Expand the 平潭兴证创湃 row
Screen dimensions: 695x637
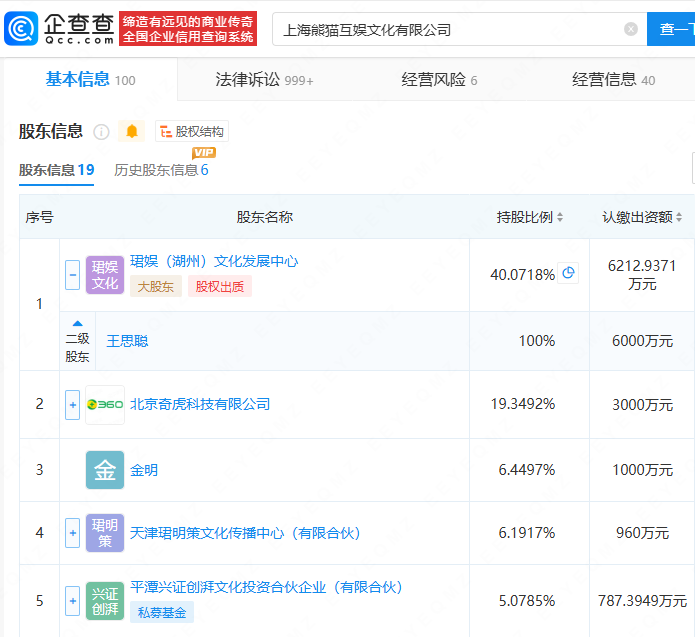point(73,601)
